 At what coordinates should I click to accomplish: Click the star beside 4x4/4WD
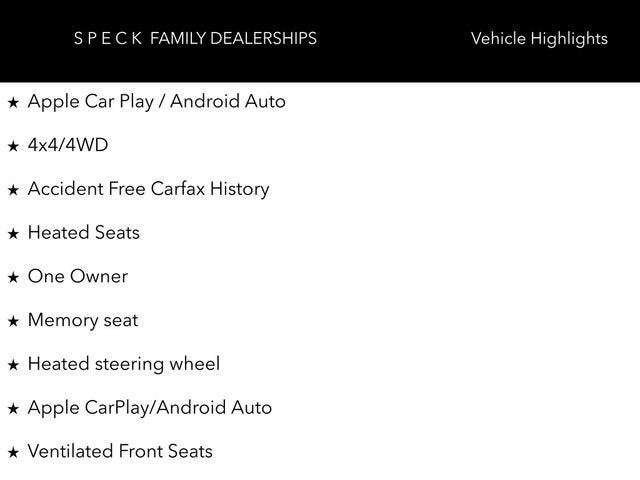point(13,146)
